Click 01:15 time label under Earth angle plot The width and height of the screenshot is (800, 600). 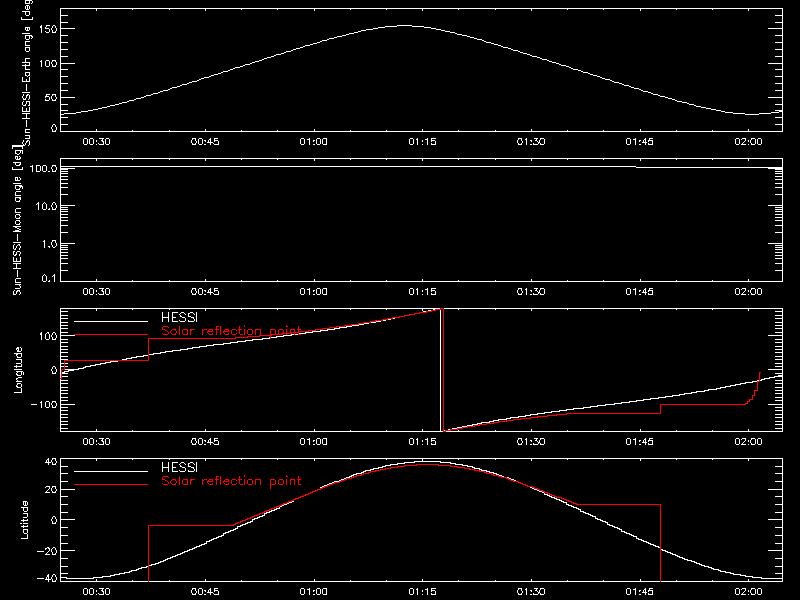tap(422, 142)
